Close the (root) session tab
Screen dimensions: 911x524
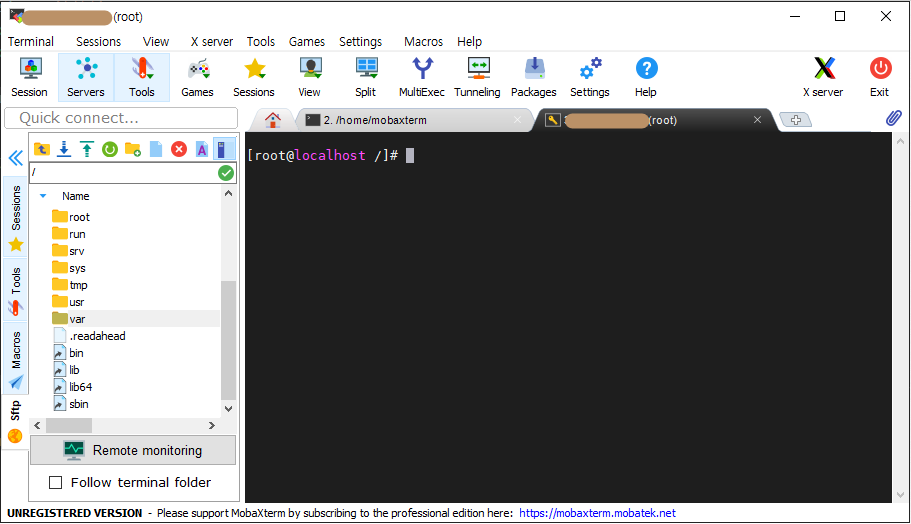pos(757,120)
